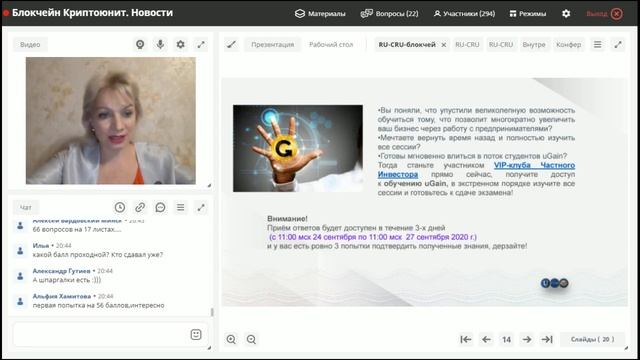Select the first RU-CRU tab
640x360 pixels.
click(467, 44)
